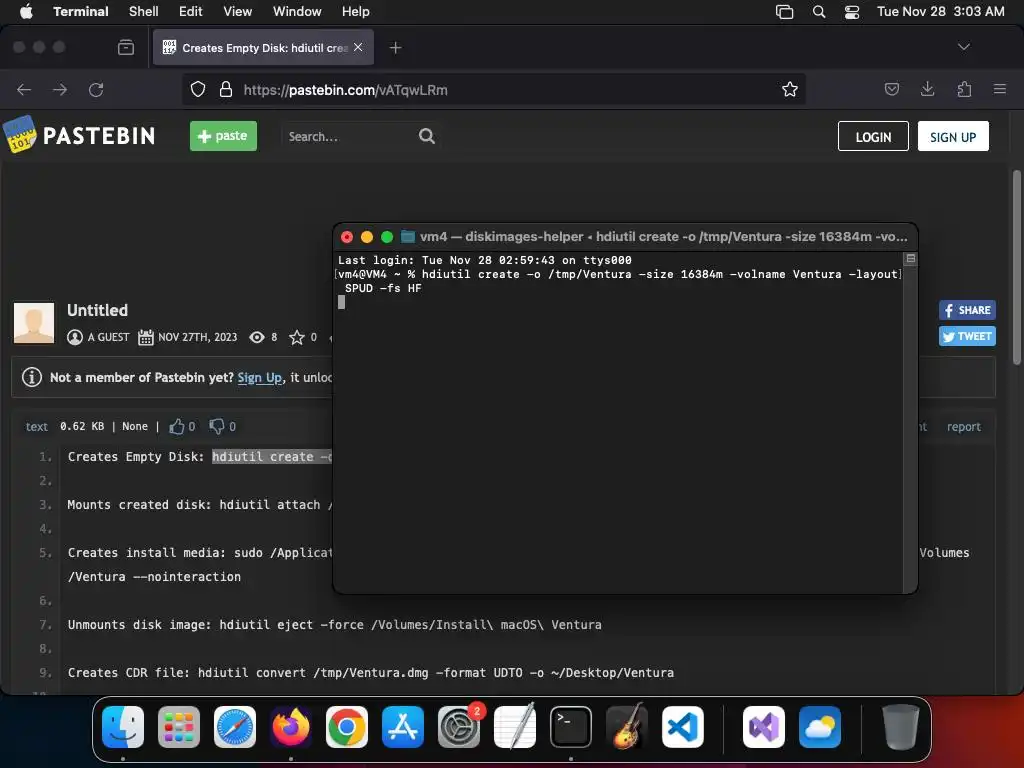This screenshot has height=768, width=1024.
Task: Click the Sign Up link in notice
Action: point(259,377)
